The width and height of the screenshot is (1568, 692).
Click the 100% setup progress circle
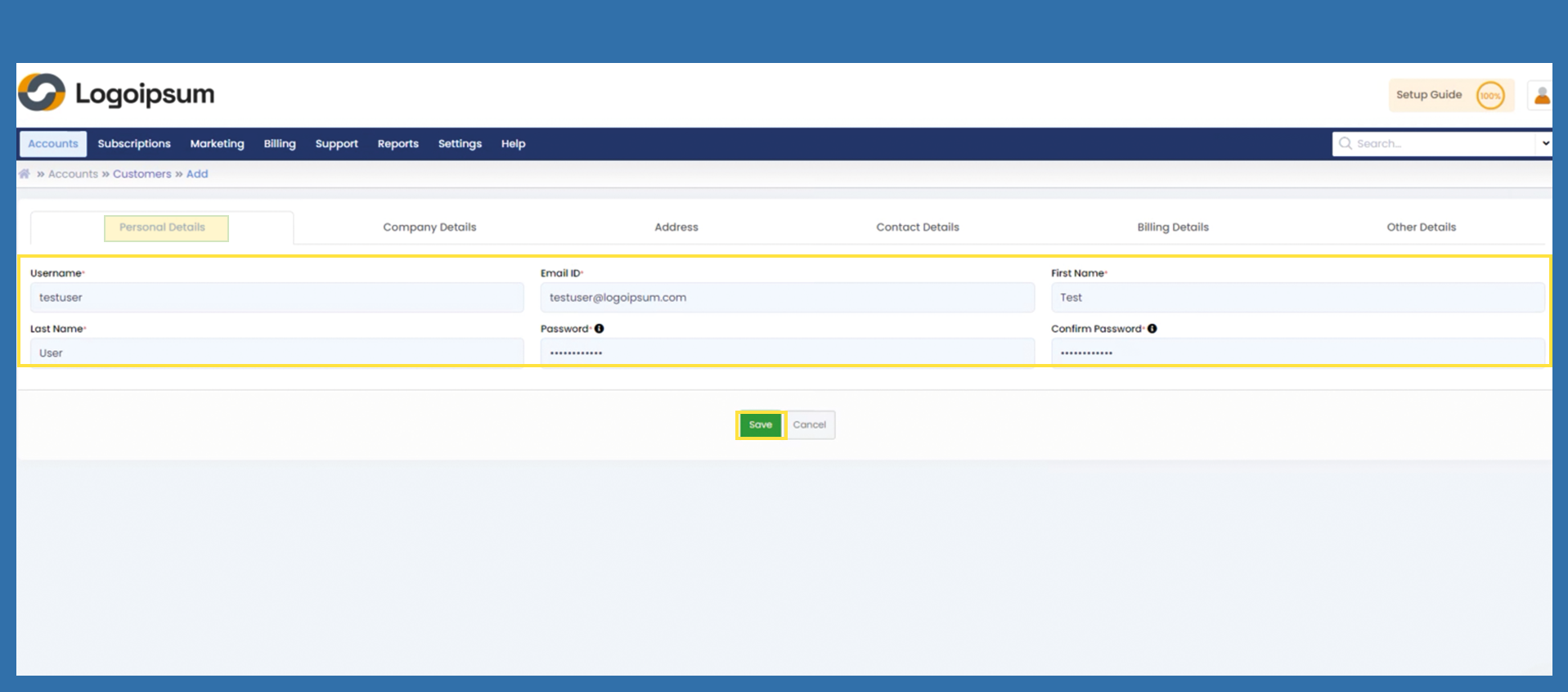click(x=1489, y=96)
